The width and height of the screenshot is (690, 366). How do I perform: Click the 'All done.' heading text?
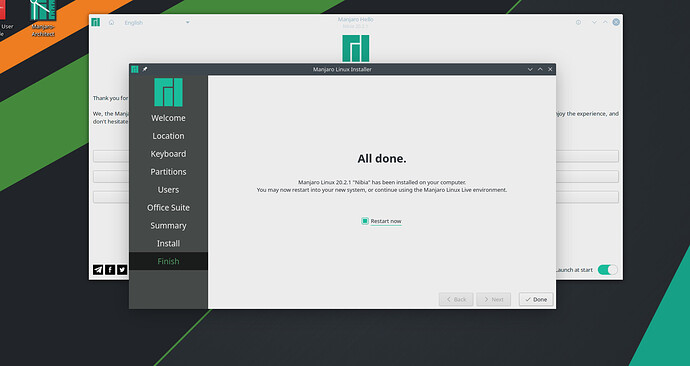point(382,158)
